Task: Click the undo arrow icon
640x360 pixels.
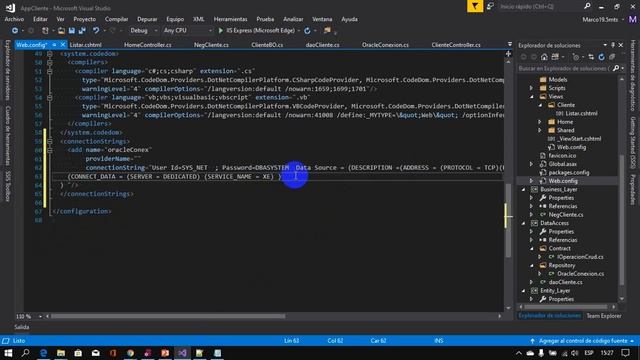Action: 96,31
